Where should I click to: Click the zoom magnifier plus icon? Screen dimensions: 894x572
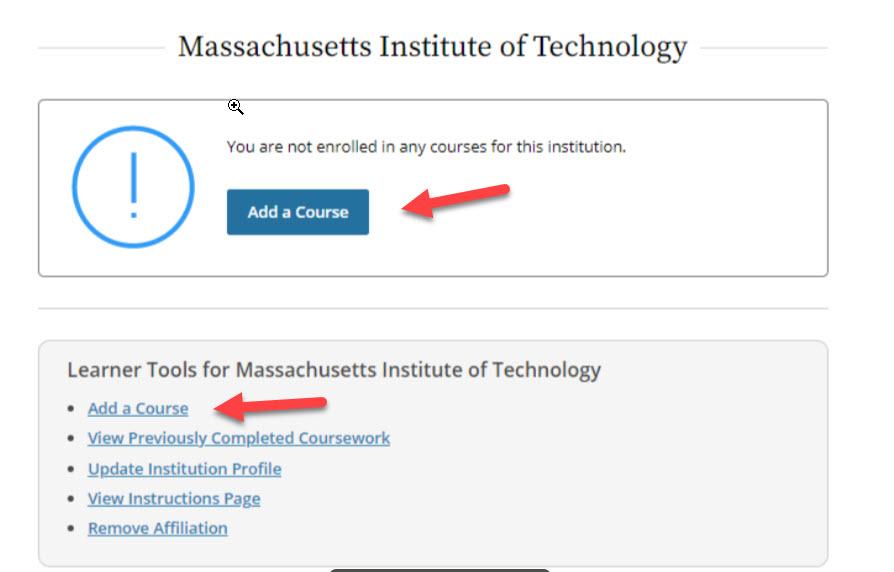click(235, 107)
